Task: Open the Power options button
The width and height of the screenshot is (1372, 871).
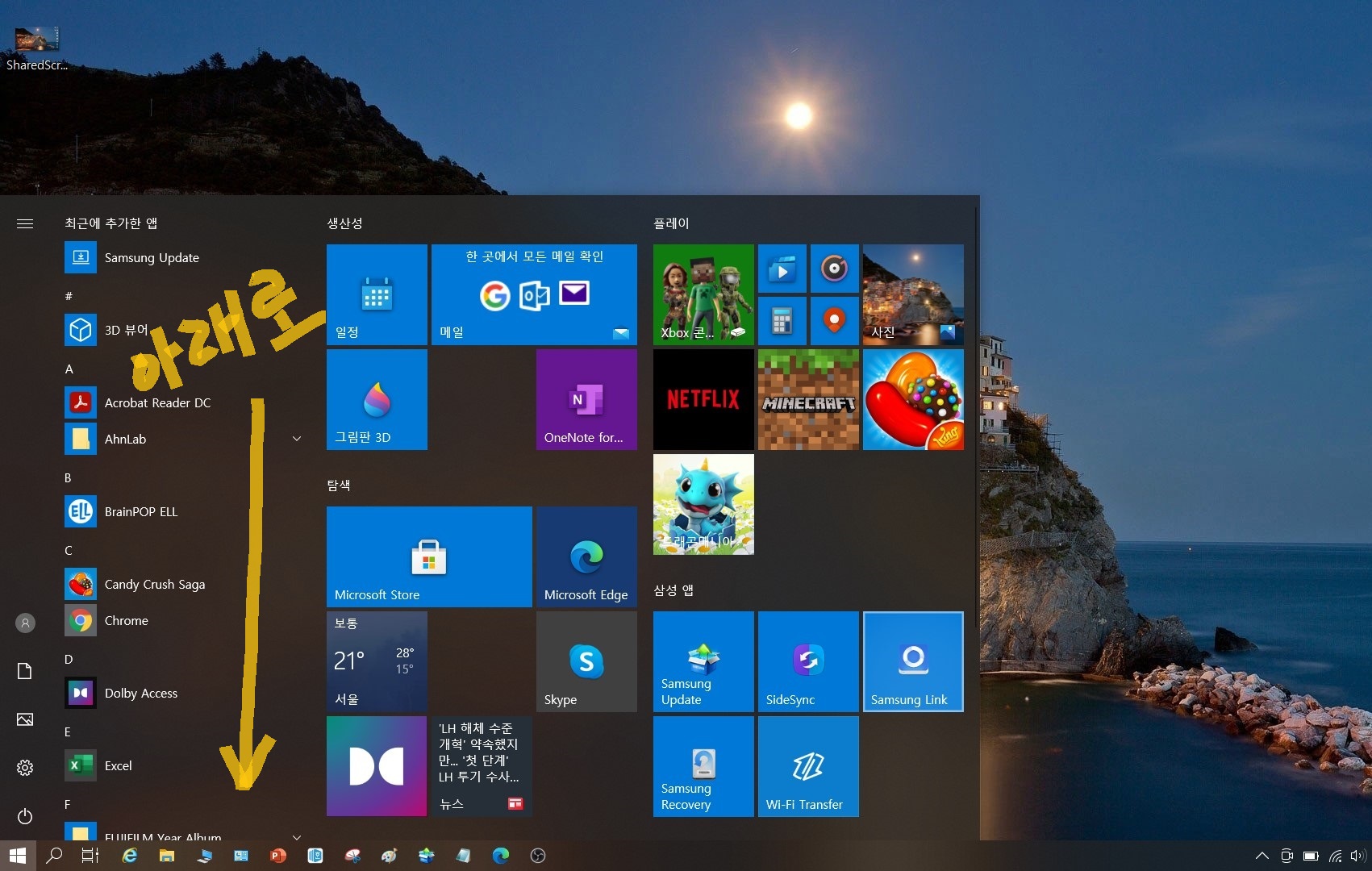Action: click(x=25, y=816)
